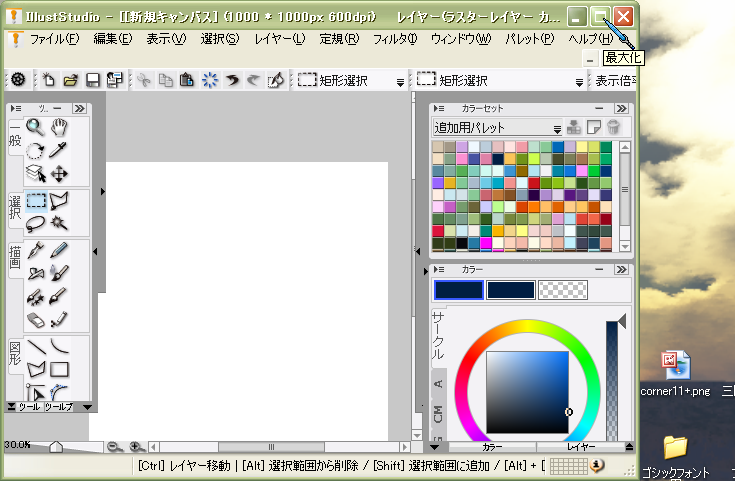Minimize the カラー panel
This screenshot has height=481, width=735.
[599, 270]
